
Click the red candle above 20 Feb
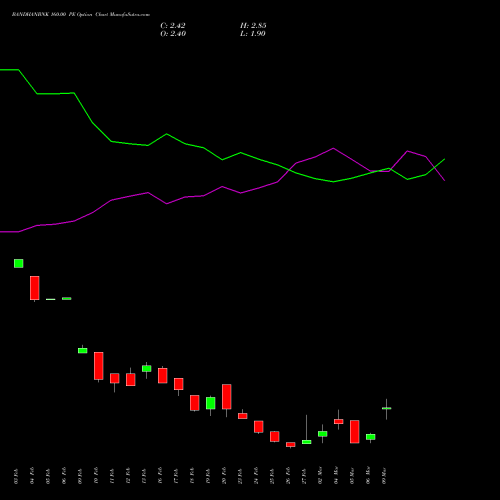pyautogui.click(x=227, y=397)
